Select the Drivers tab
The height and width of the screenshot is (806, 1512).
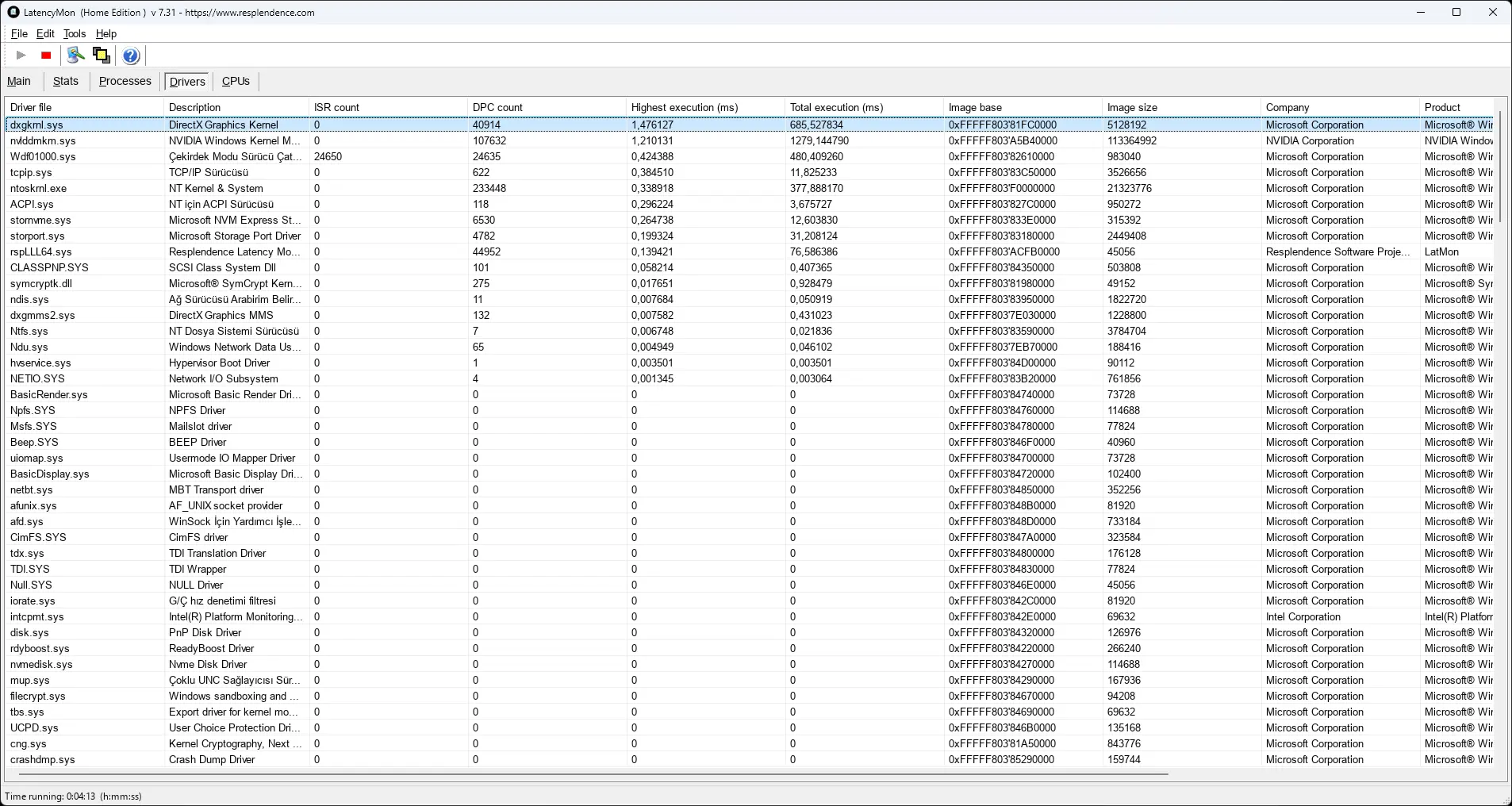pos(187,81)
